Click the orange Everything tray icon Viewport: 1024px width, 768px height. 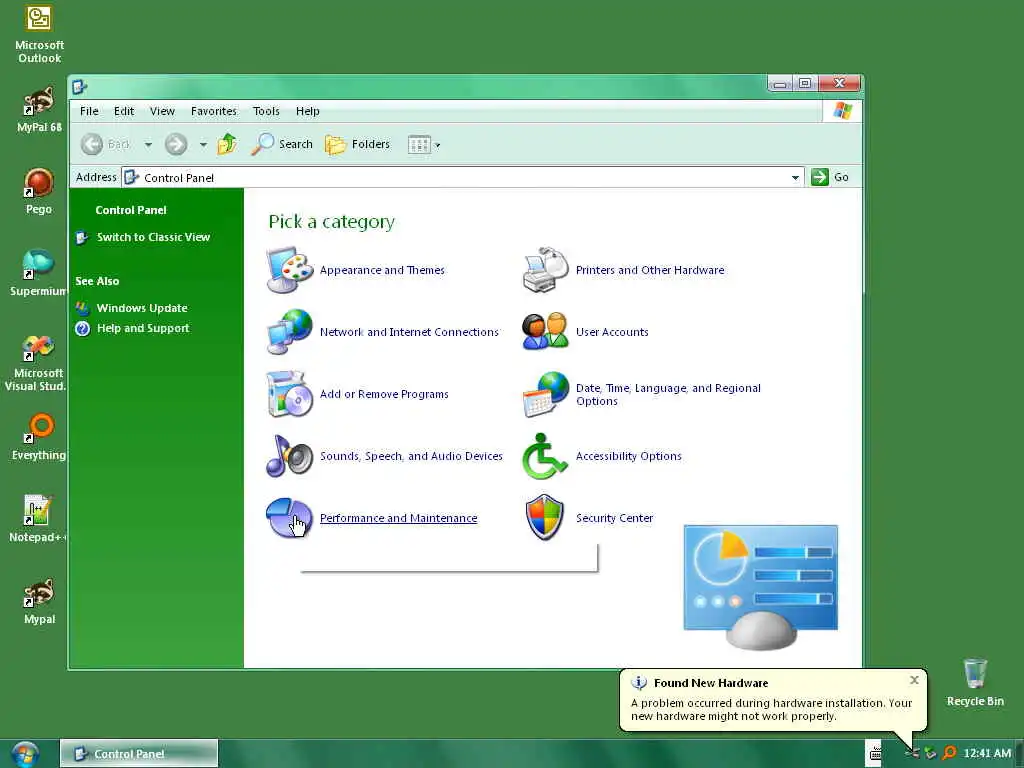pos(949,753)
